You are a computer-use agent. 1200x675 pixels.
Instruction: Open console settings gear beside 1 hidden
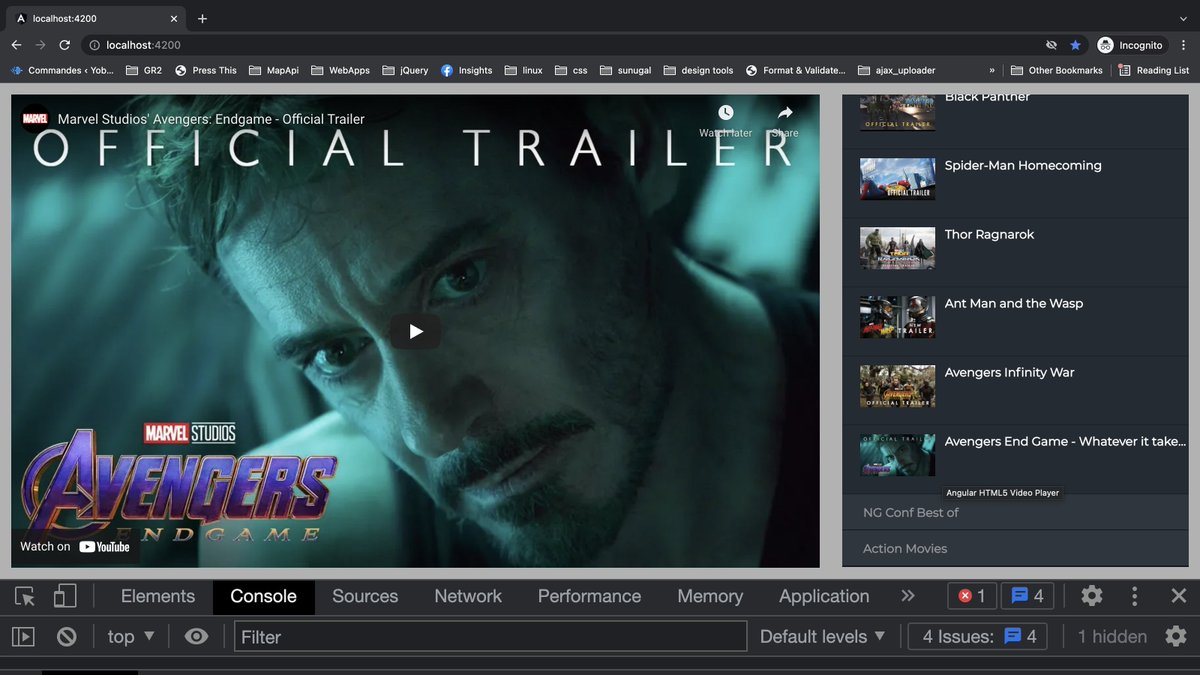click(x=1176, y=637)
